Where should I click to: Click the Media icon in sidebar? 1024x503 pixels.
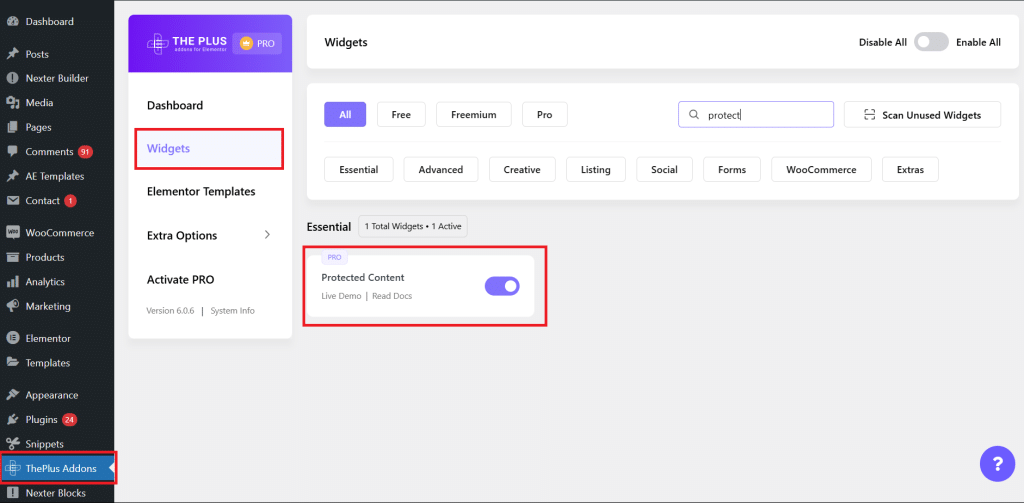point(12,103)
